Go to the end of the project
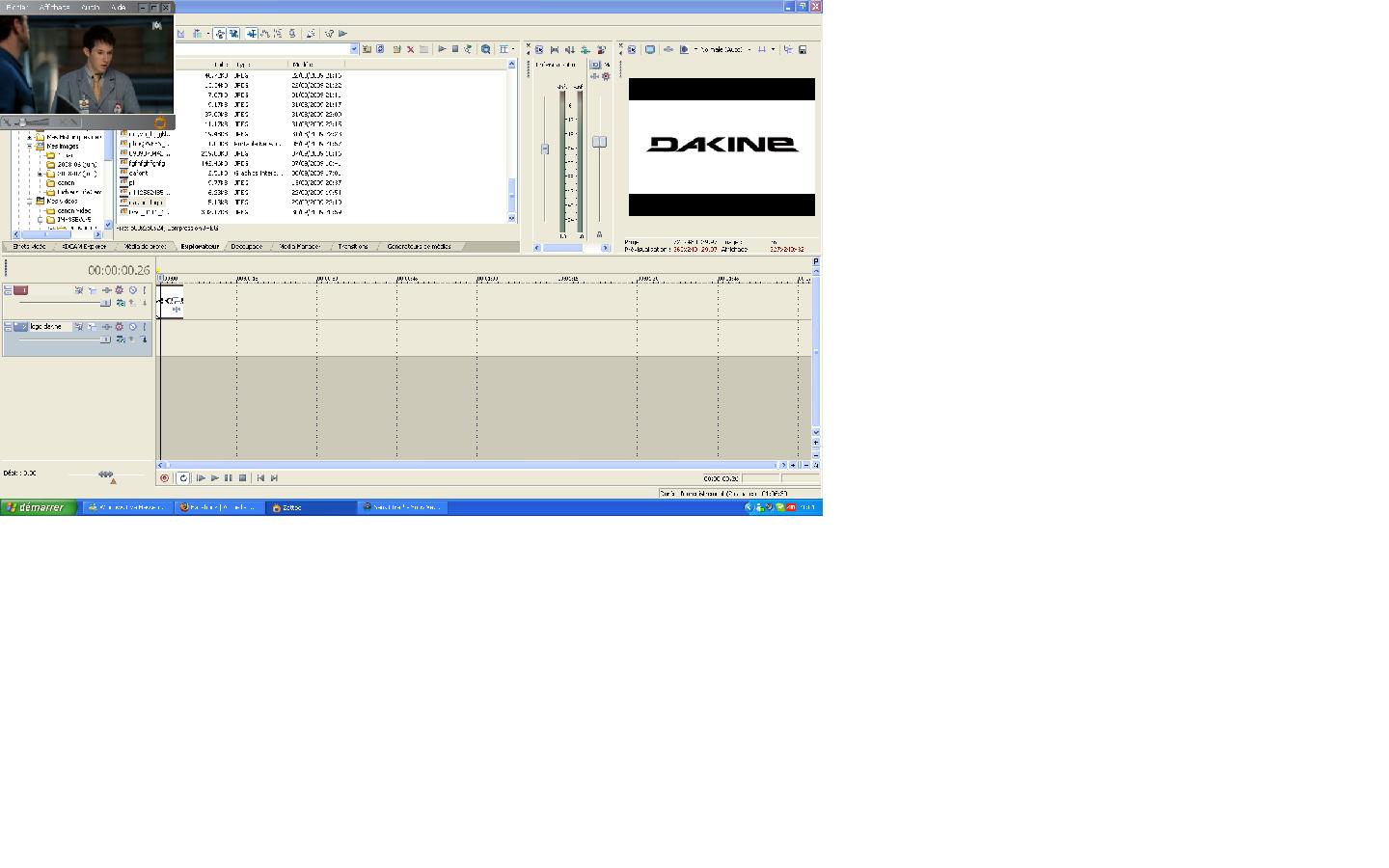 pyautogui.click(x=274, y=477)
